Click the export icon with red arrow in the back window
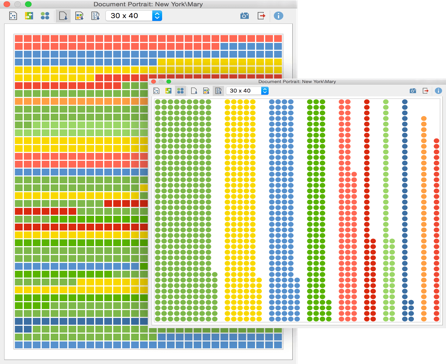This screenshot has width=446, height=364. [261, 16]
